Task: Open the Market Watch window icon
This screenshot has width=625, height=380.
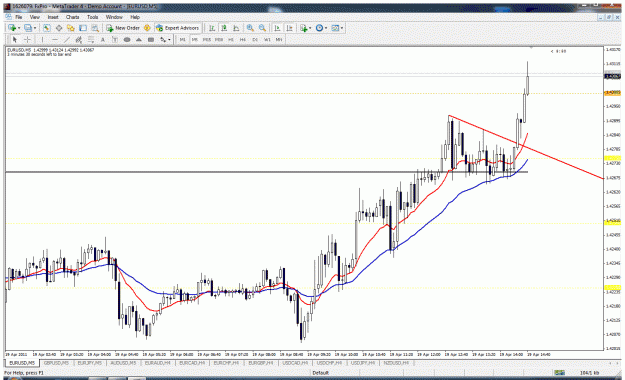Action: point(47,28)
